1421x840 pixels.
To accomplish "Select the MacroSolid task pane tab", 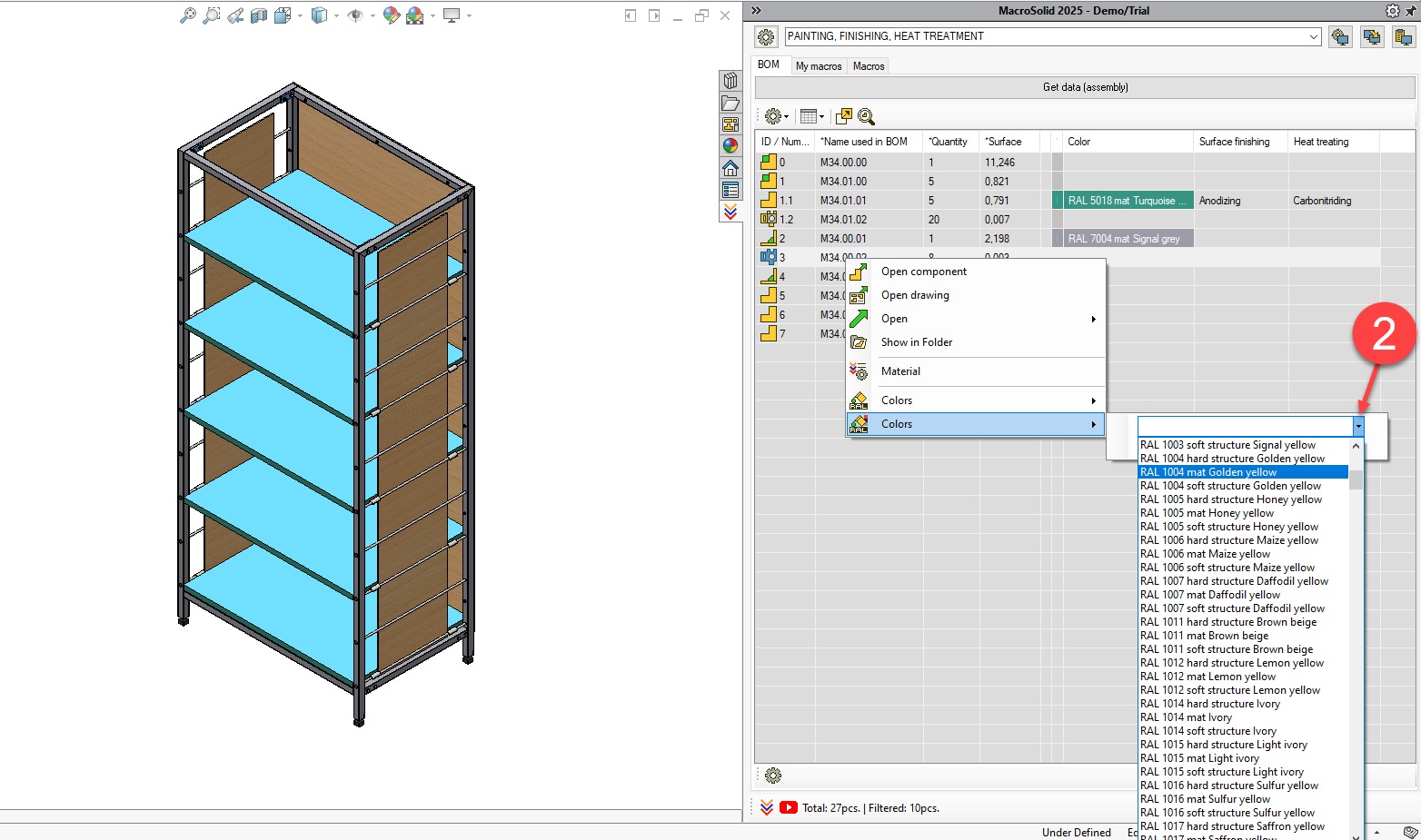I will 730,212.
